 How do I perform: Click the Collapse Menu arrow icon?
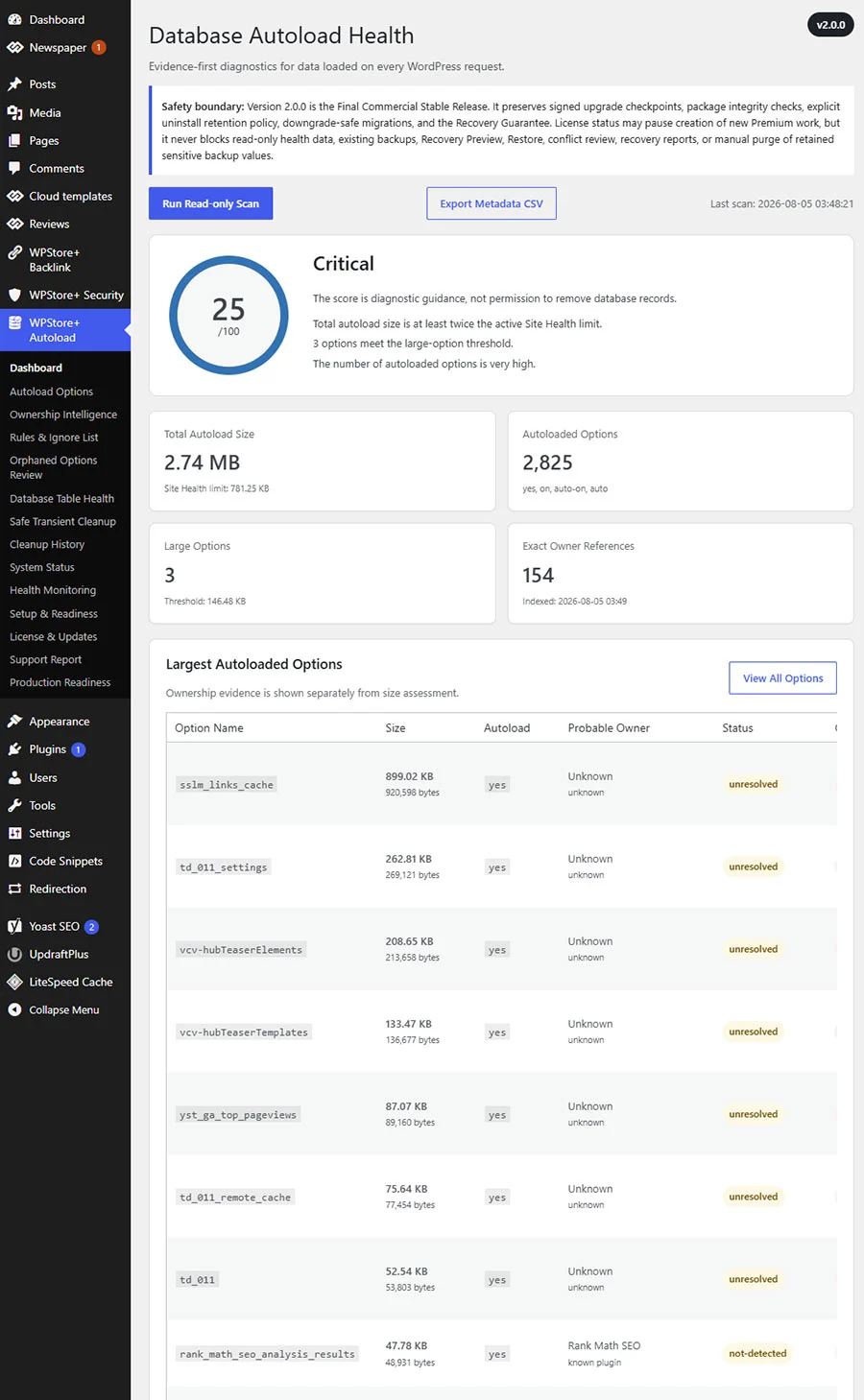[14, 1009]
